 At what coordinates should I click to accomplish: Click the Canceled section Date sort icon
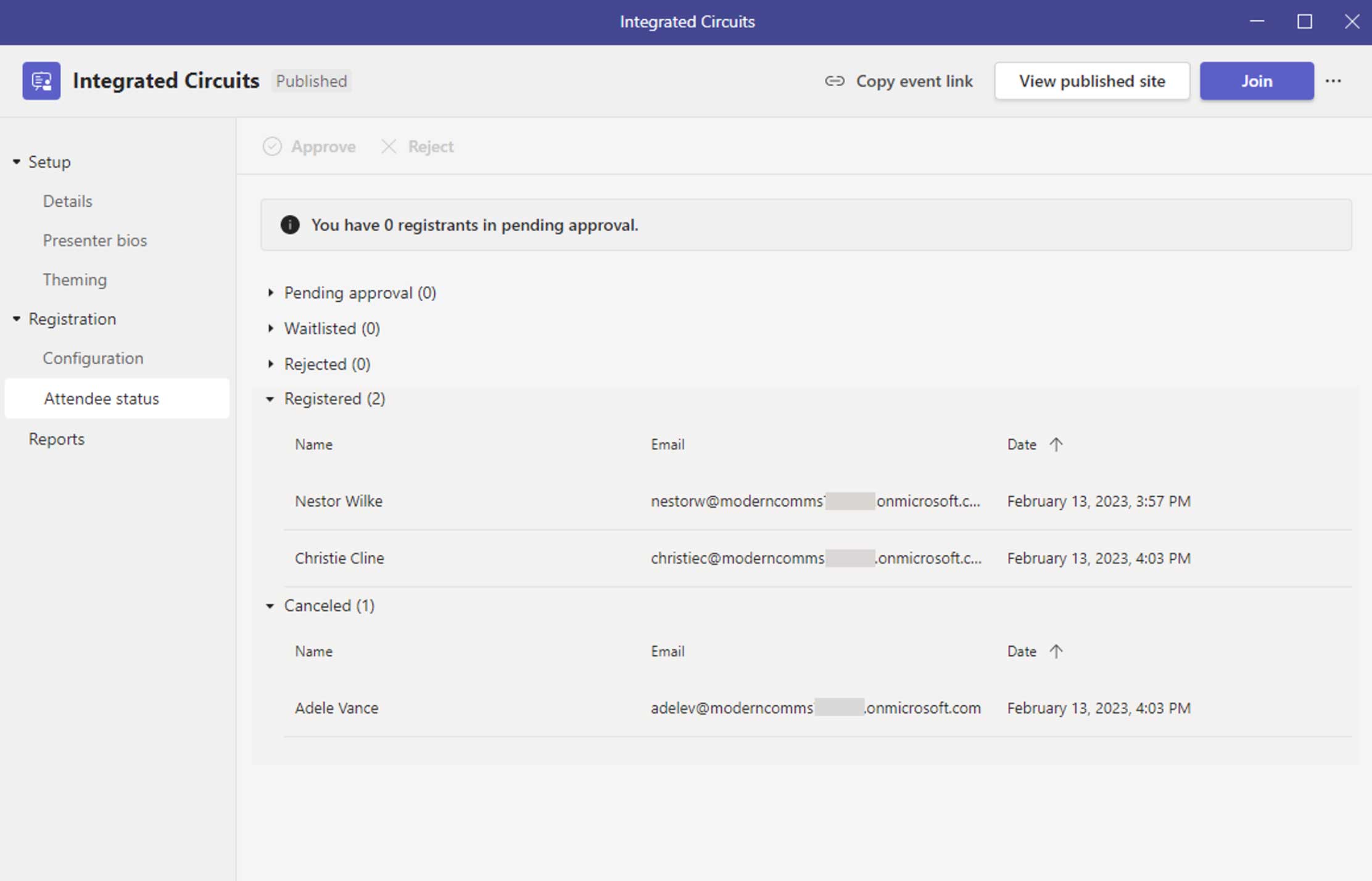click(1056, 651)
